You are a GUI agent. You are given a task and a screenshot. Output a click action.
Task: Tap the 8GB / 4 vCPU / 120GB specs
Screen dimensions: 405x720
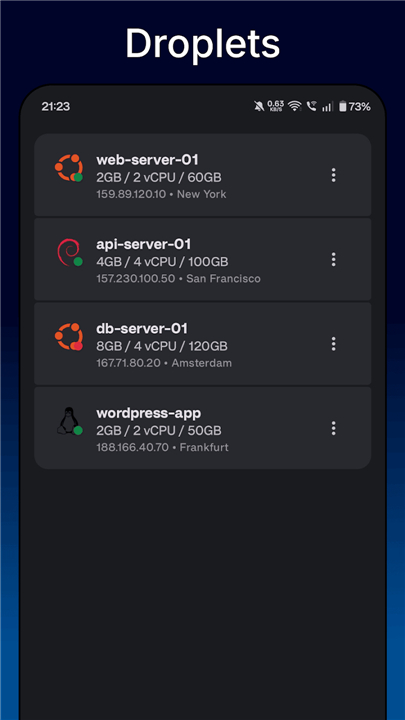click(x=162, y=346)
